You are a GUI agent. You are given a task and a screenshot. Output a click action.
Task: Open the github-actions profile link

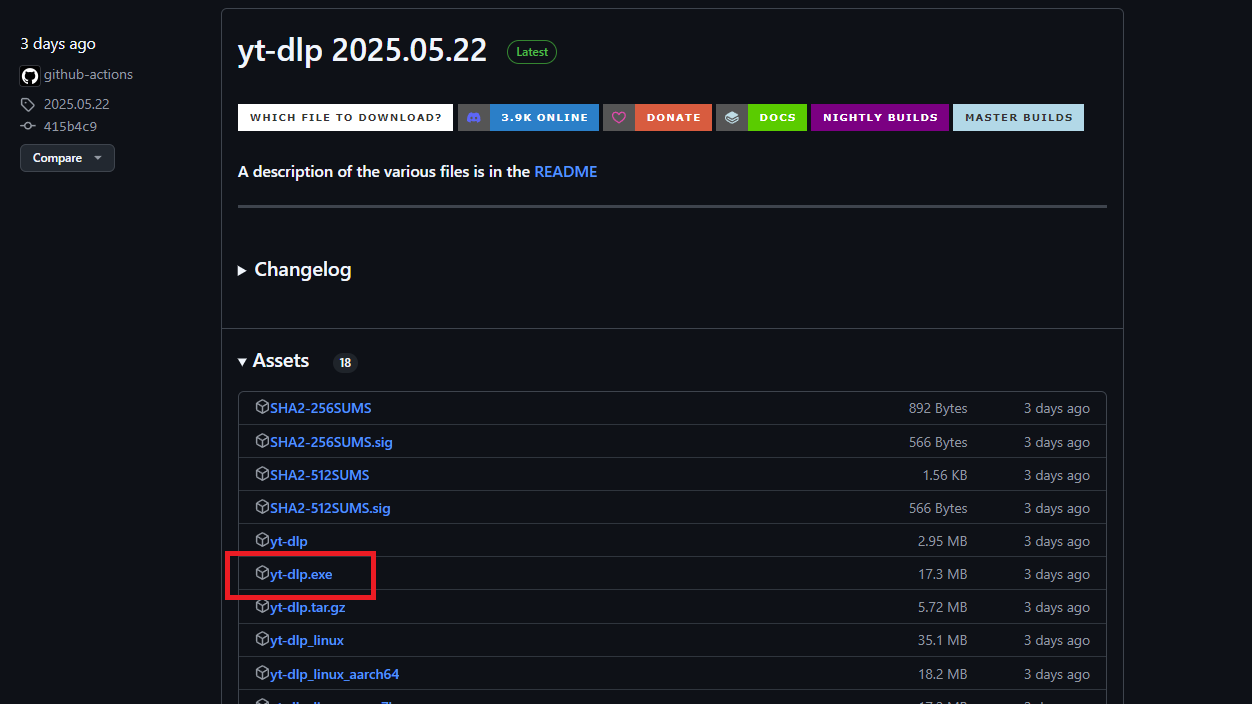pos(88,75)
